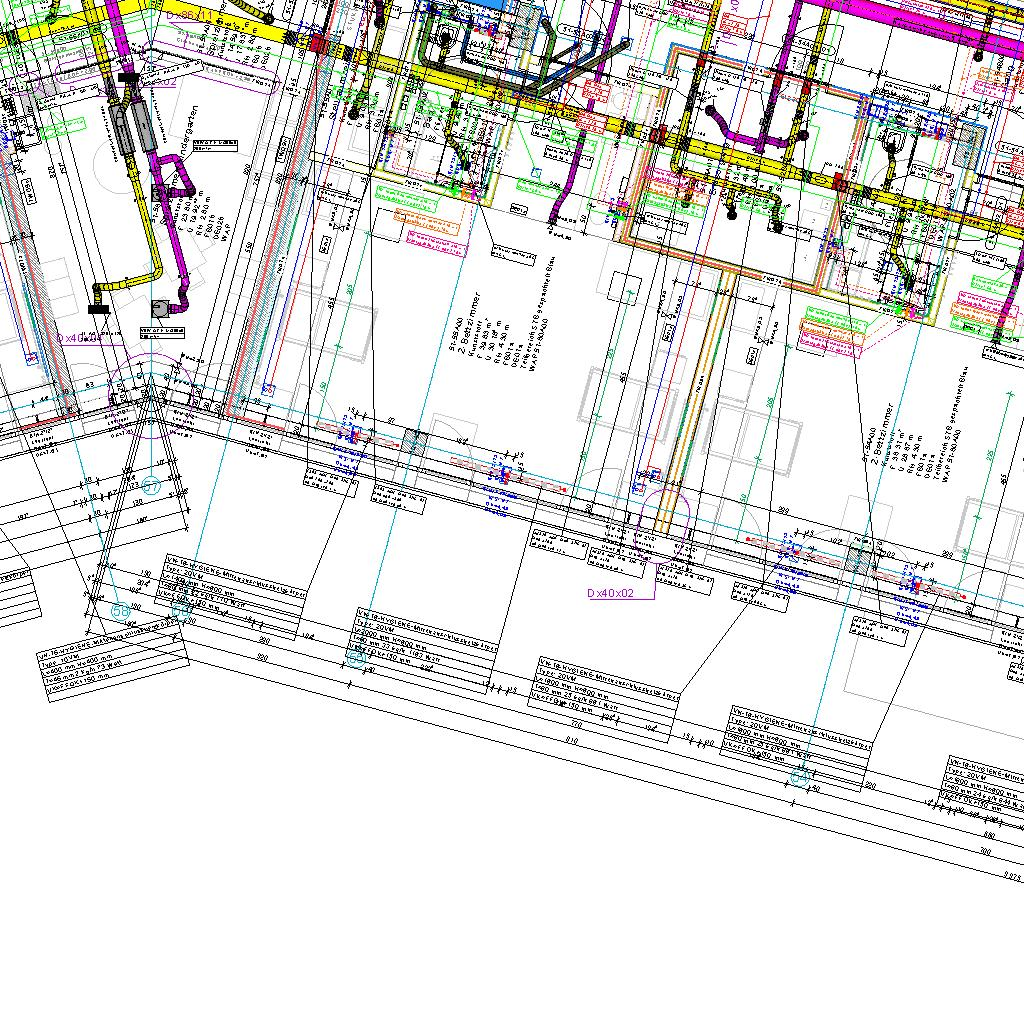Click the gray square outlet ending the magenta duct

pos(160,309)
